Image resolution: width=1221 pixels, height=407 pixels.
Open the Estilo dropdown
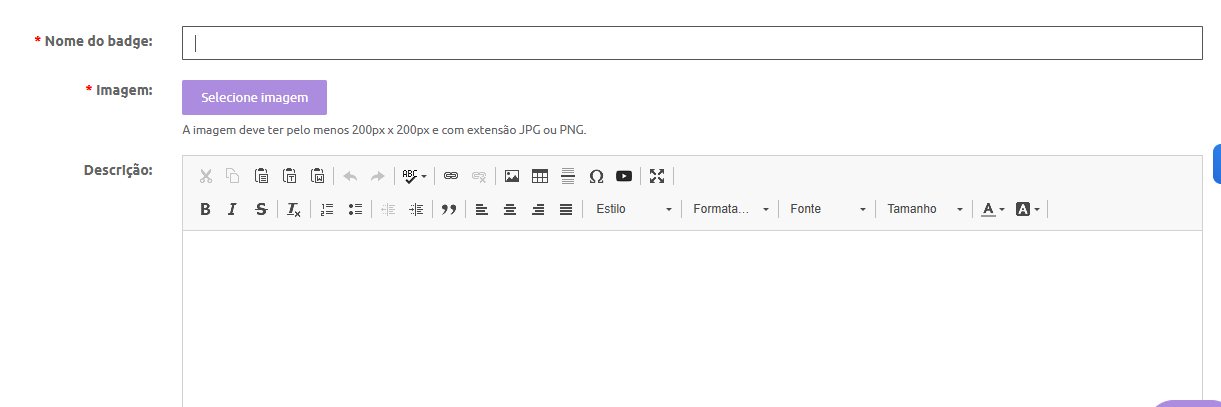pyautogui.click(x=633, y=209)
